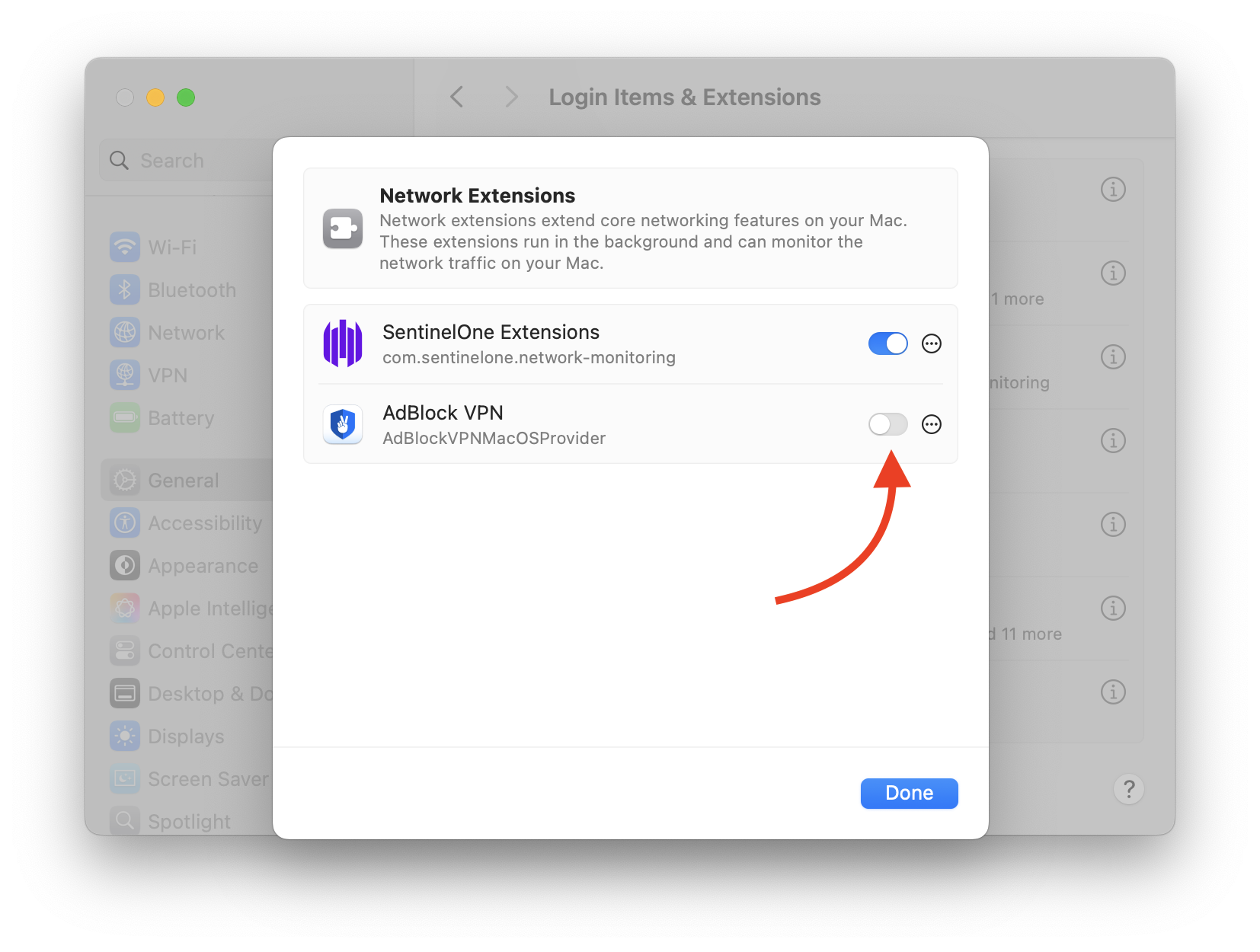The height and width of the screenshot is (952, 1260).
Task: Open AdBlock VPN more options menu
Action: [x=931, y=424]
